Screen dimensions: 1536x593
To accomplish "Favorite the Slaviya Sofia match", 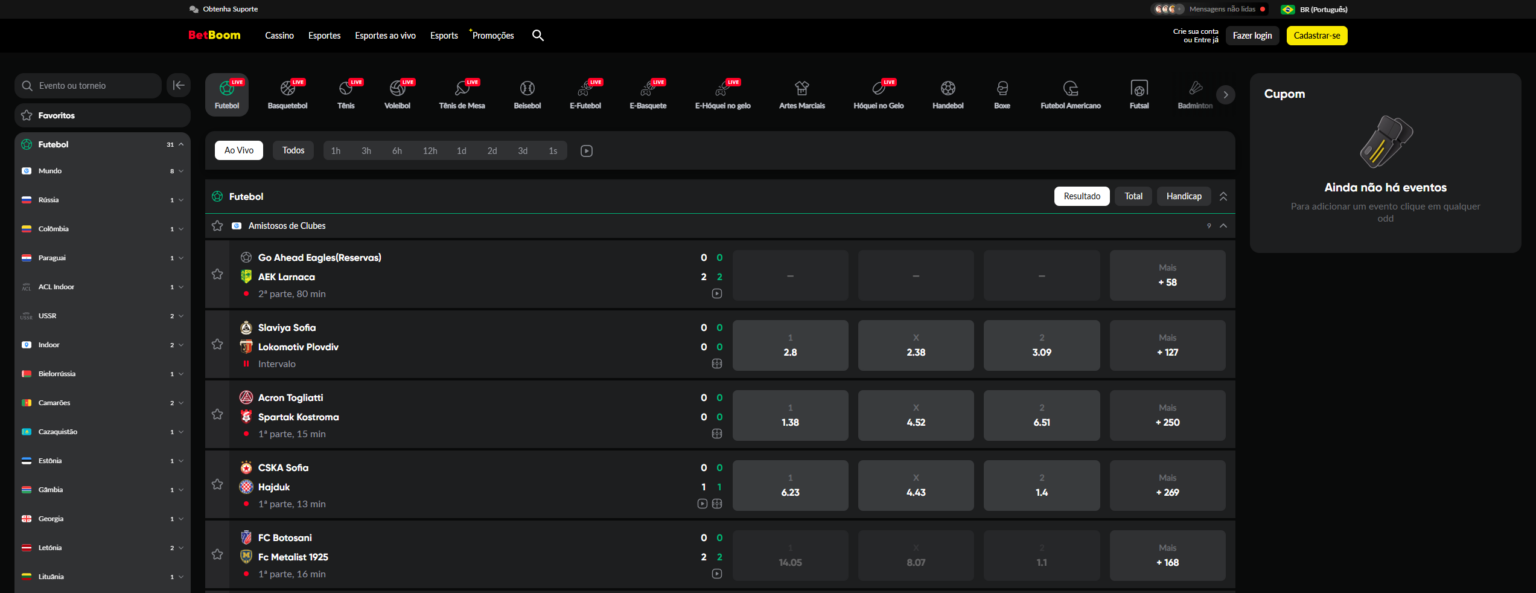I will [x=217, y=344].
